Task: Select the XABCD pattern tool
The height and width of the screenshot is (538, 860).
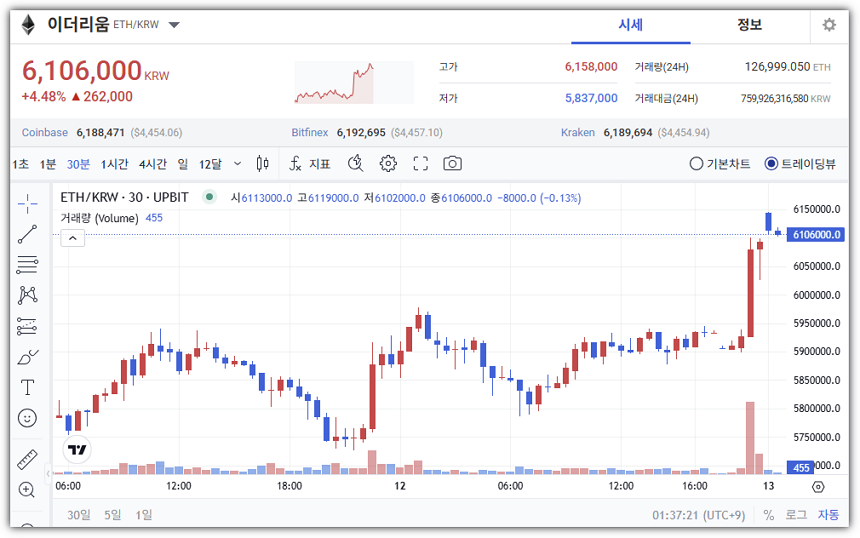Action: (27, 296)
